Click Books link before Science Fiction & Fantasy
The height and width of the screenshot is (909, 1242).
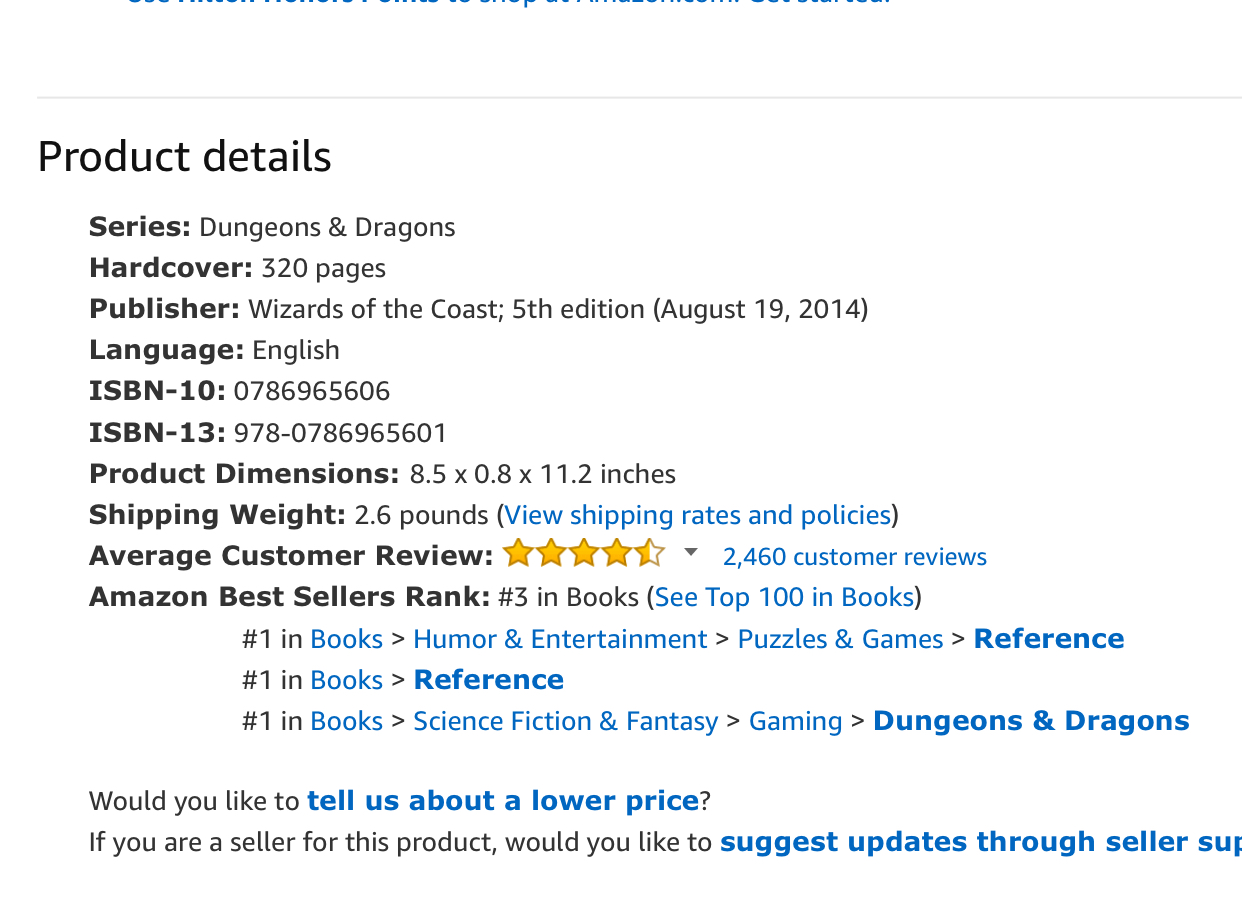point(346,721)
